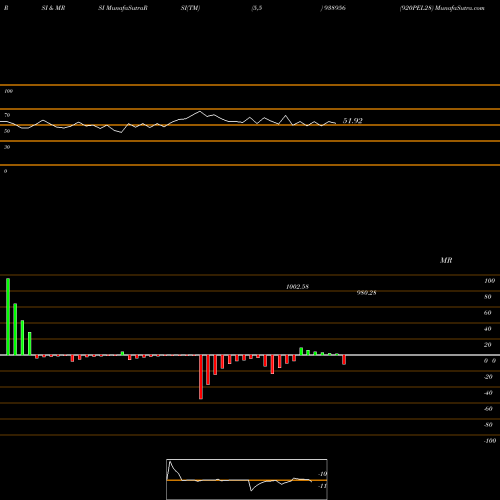The image size is (500, 500).
Task: Click the RSI axis label 50
Action: click(x=7, y=131)
